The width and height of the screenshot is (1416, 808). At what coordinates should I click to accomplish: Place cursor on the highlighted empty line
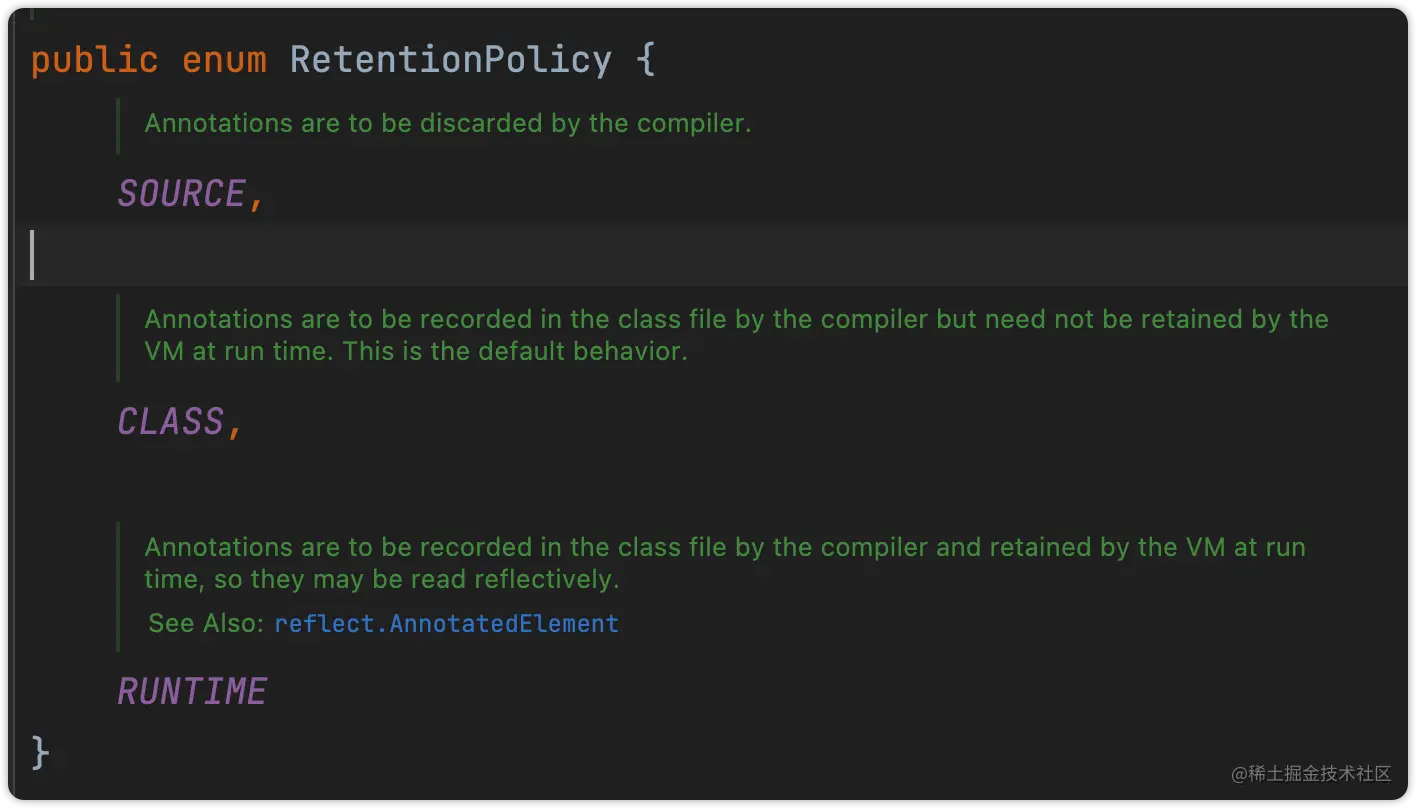(x=700, y=256)
